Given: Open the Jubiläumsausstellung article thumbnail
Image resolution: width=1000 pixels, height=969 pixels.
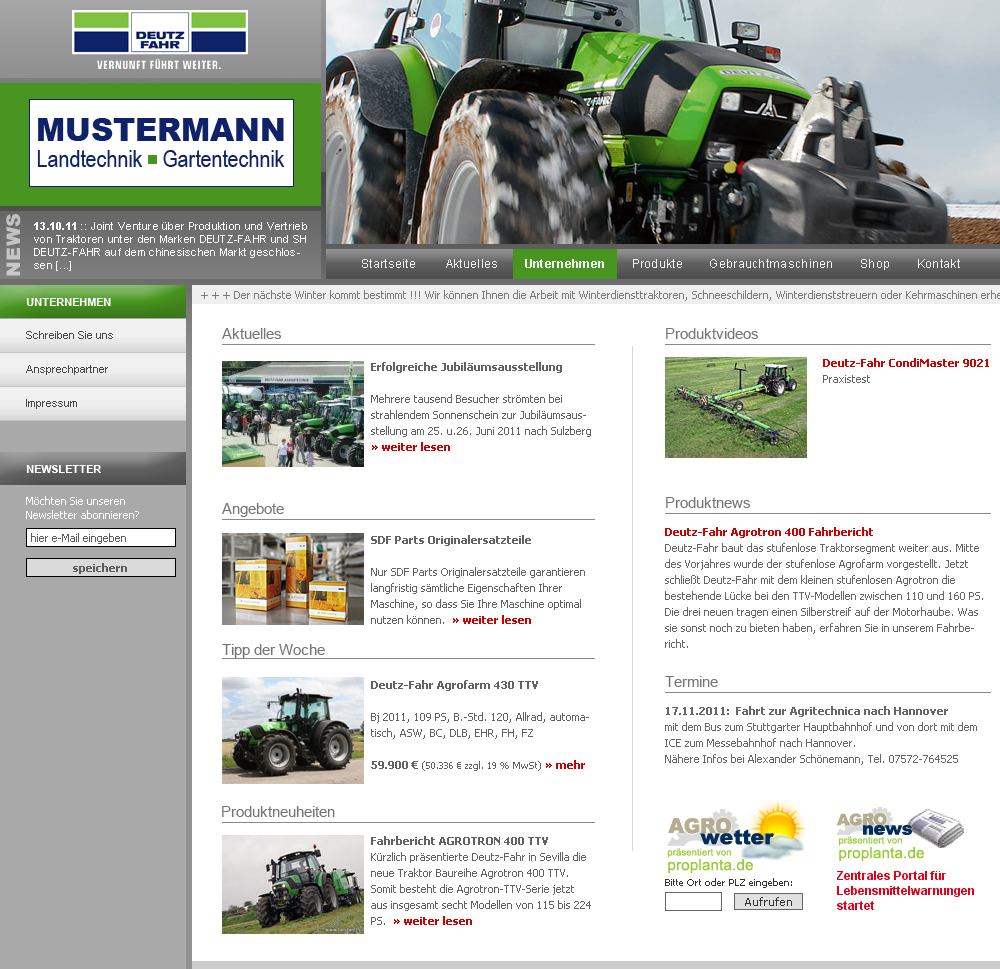Looking at the screenshot, I should pyautogui.click(x=292, y=414).
